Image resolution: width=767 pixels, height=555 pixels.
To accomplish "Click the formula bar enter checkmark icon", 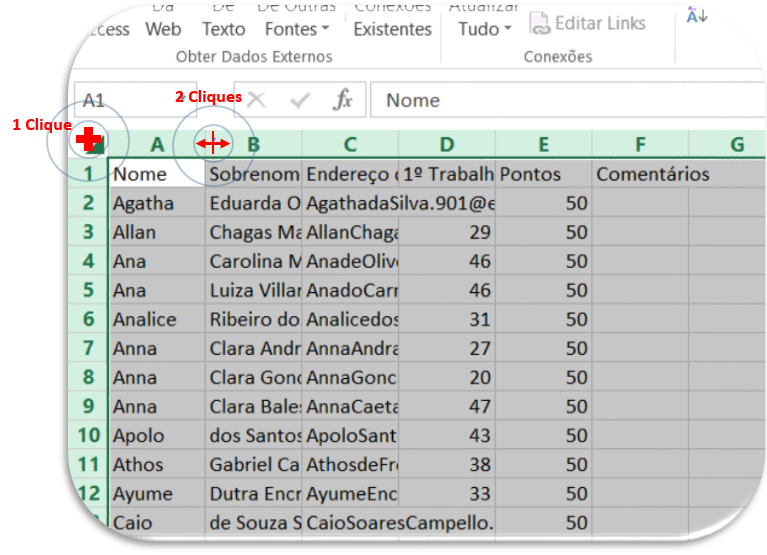I will point(300,100).
